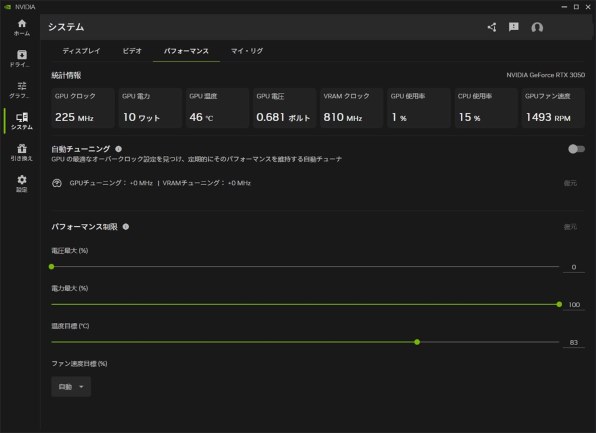Click the GPUファン速度 1493 RPM card
This screenshot has height=433, width=596.
(x=553, y=108)
